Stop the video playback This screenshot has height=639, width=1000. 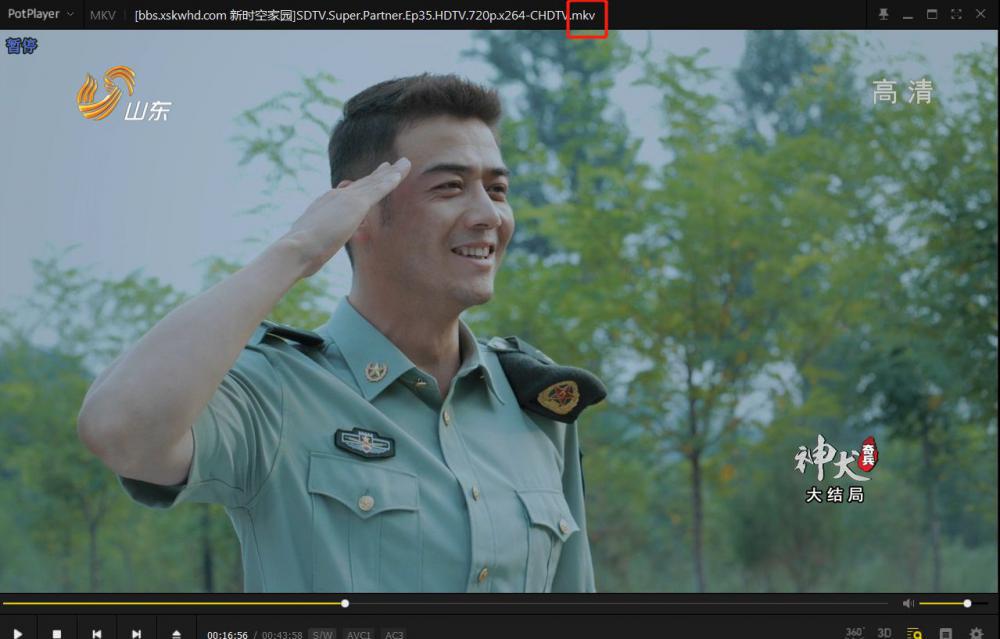(x=57, y=633)
